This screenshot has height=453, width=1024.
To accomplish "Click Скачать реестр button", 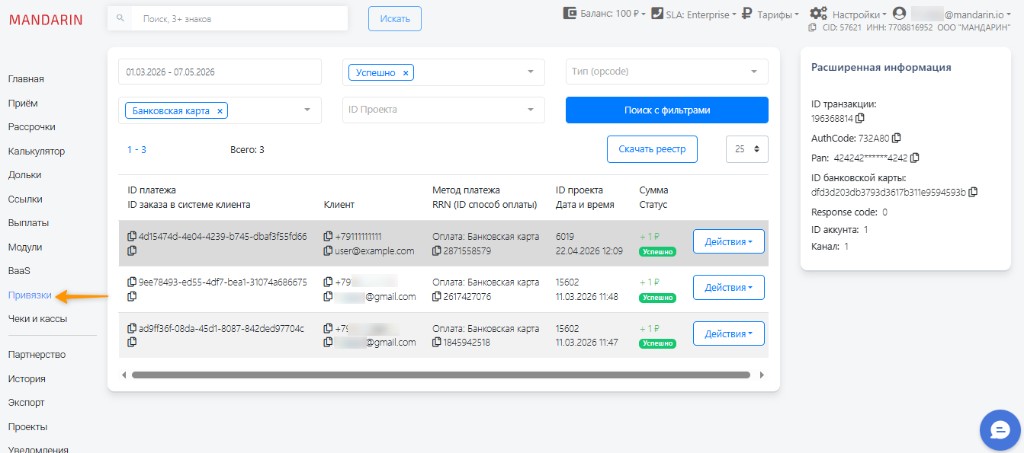I will point(652,149).
